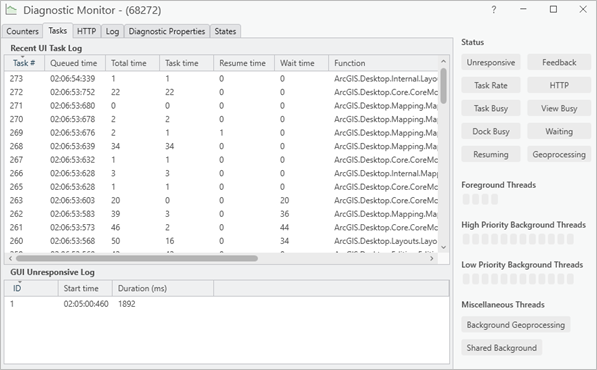Viewport: 597px width, 370px height.
Task: Click the task log vertical scrollbar thumb
Action: click(x=443, y=86)
